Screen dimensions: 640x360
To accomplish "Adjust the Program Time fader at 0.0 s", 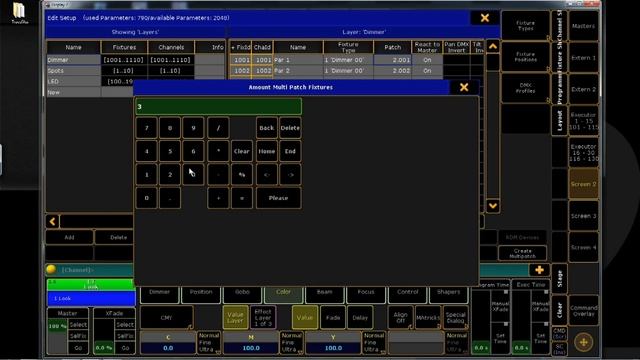I will pos(481,322).
